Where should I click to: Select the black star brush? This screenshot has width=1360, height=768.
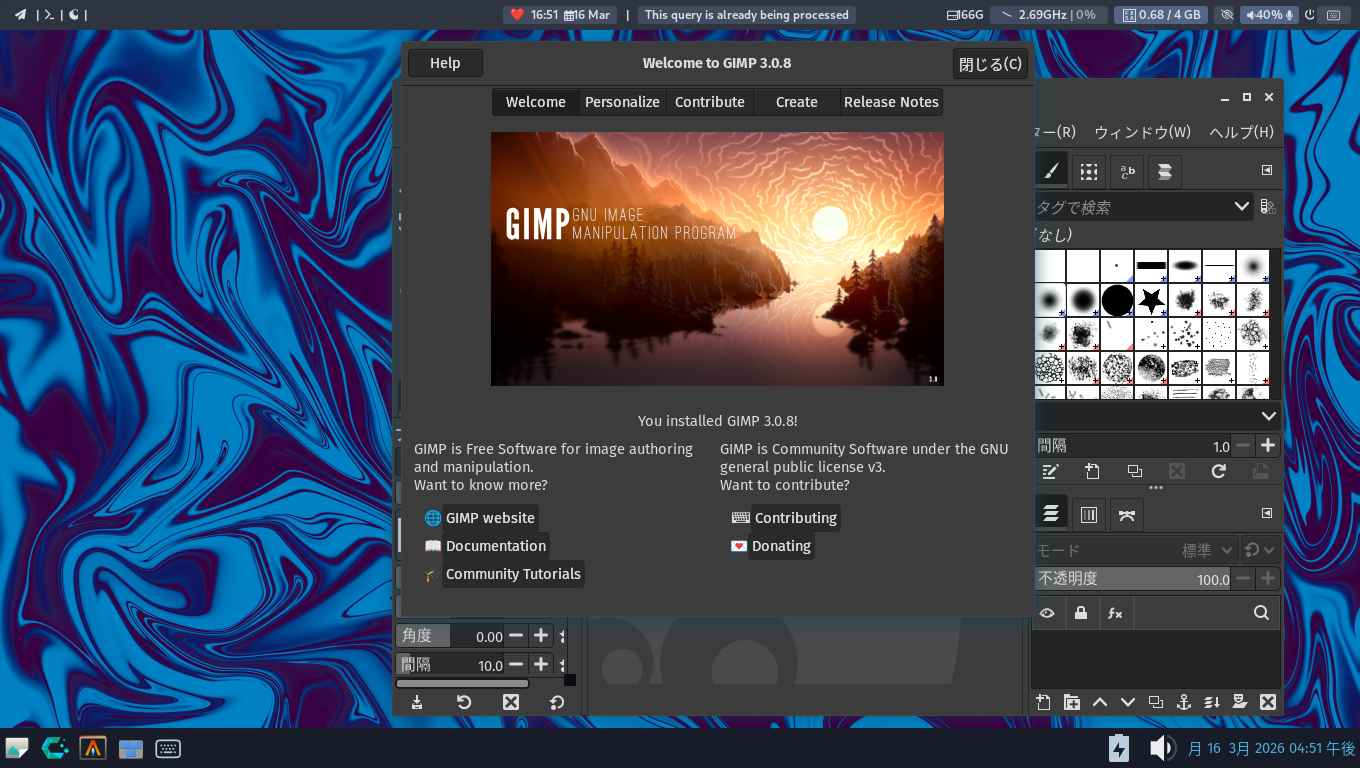pos(1151,300)
